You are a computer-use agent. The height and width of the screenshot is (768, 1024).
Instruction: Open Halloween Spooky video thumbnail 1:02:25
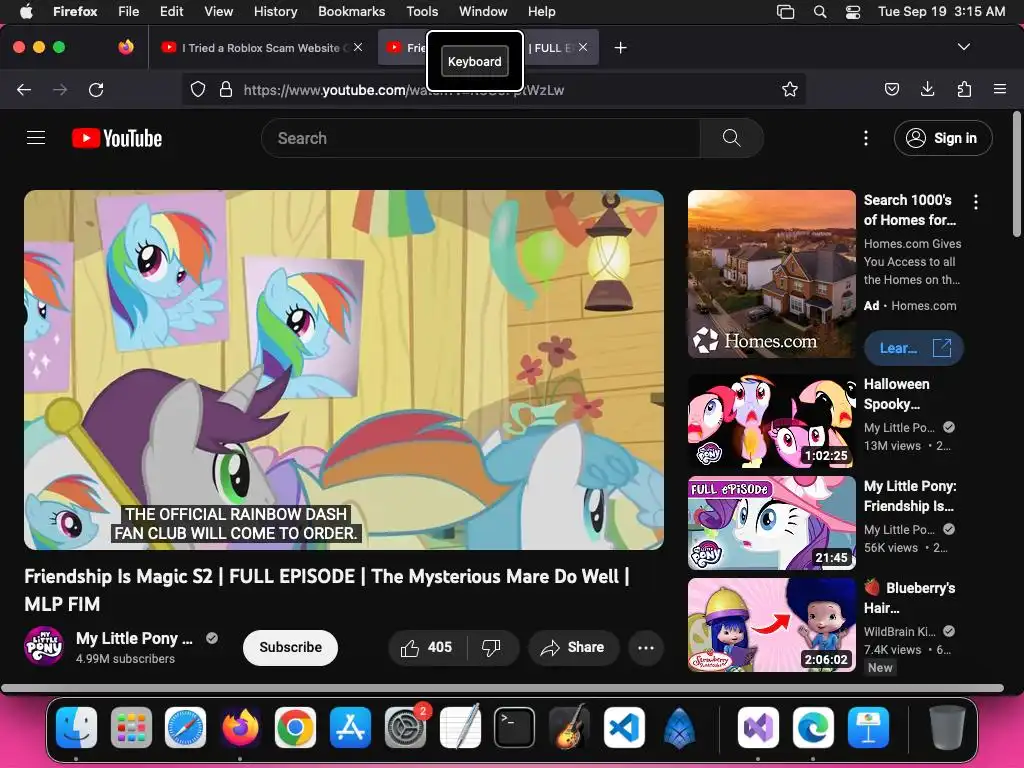pos(771,421)
